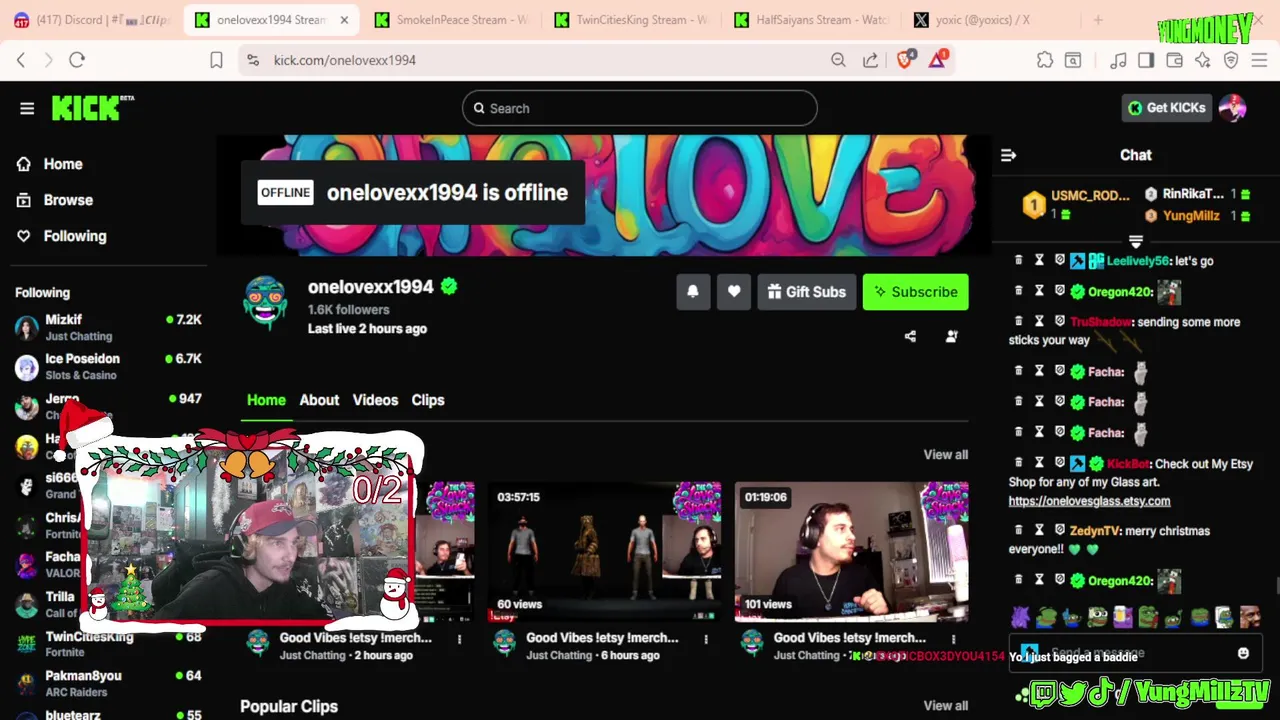Open Leo AI sparkle icon
The width and height of the screenshot is (1280, 720).
1202,60
